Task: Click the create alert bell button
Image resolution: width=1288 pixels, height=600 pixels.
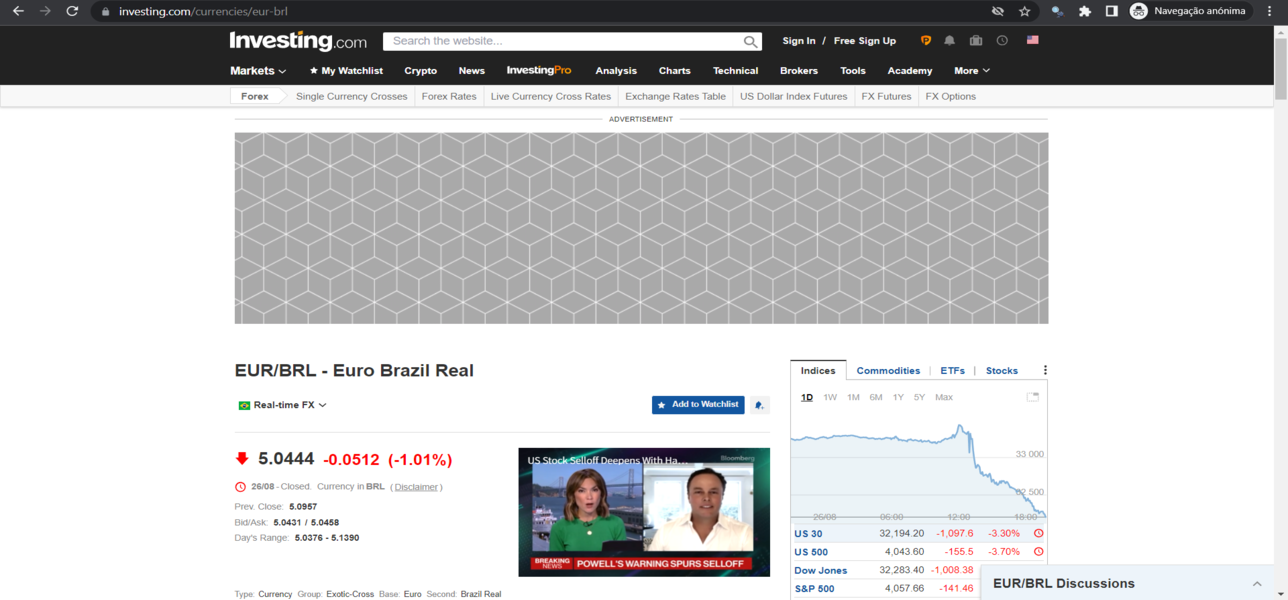Action: click(760, 405)
